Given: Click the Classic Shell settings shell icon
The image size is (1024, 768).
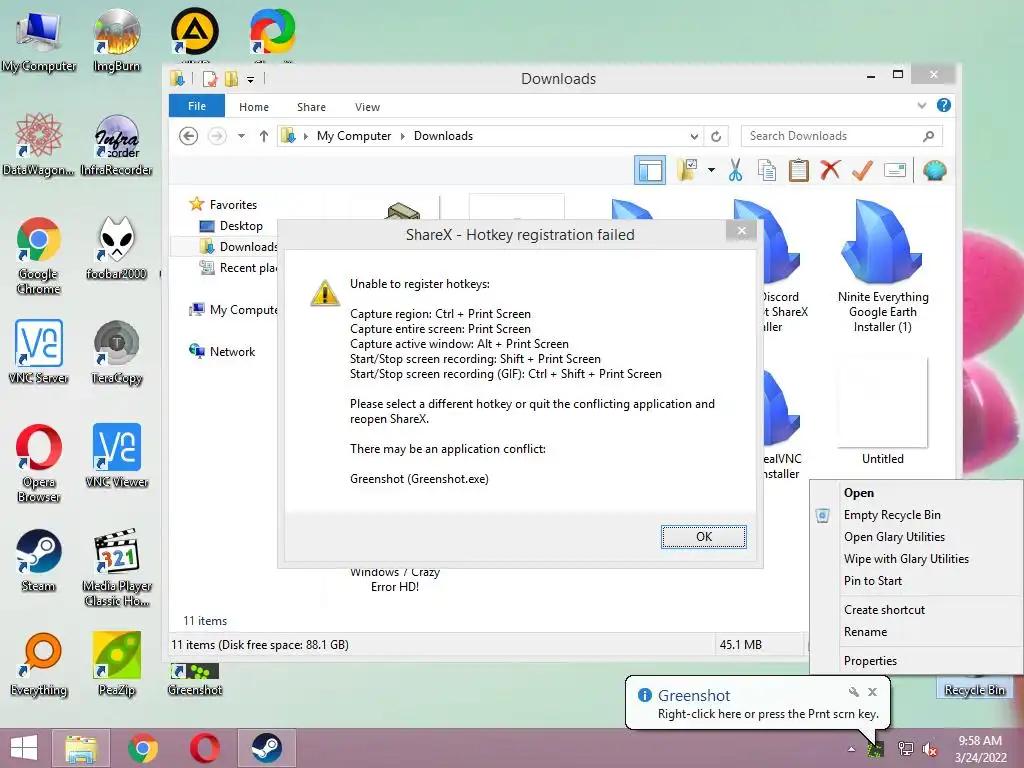Looking at the screenshot, I should [935, 170].
